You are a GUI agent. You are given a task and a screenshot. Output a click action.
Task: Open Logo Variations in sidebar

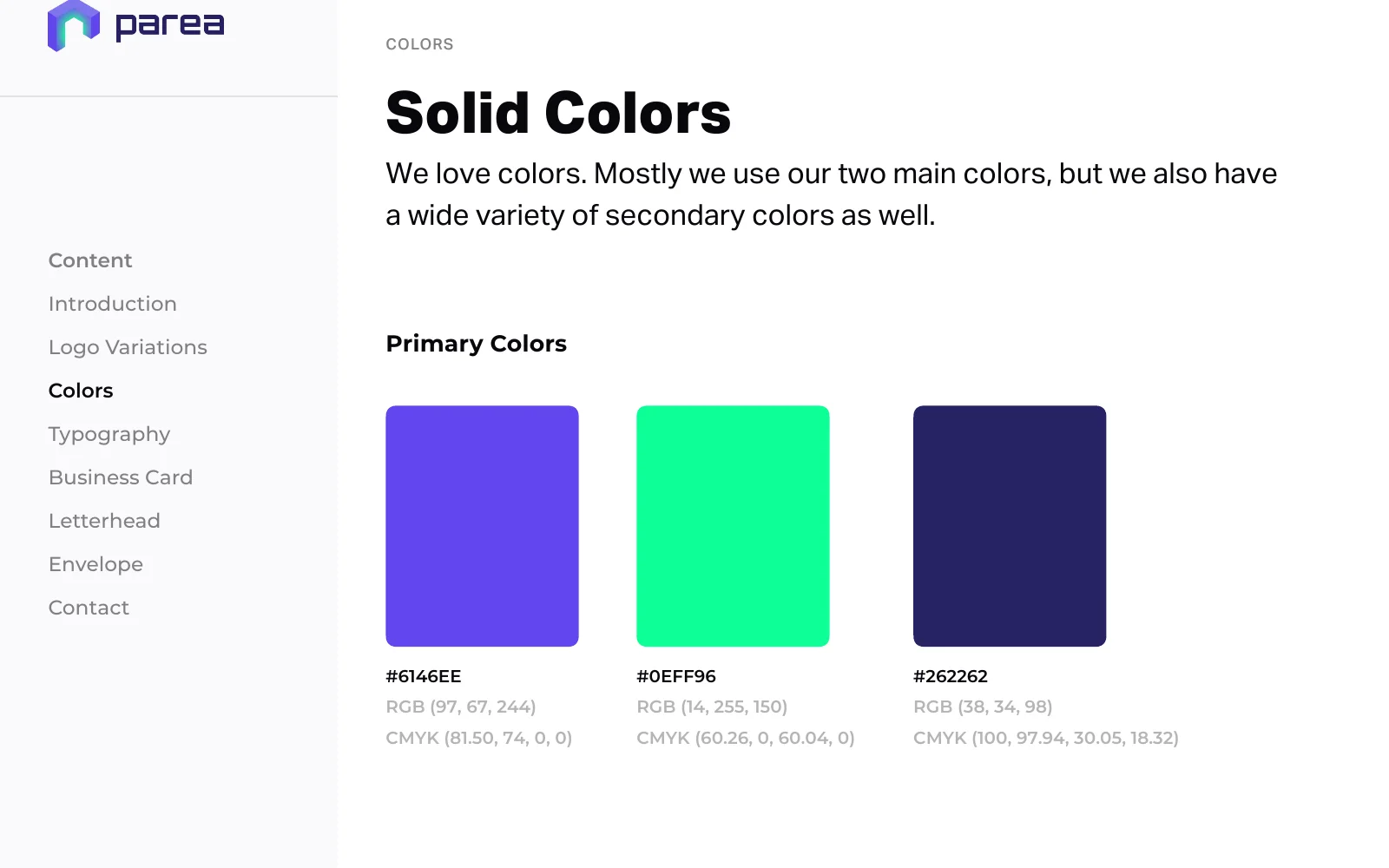tap(128, 347)
